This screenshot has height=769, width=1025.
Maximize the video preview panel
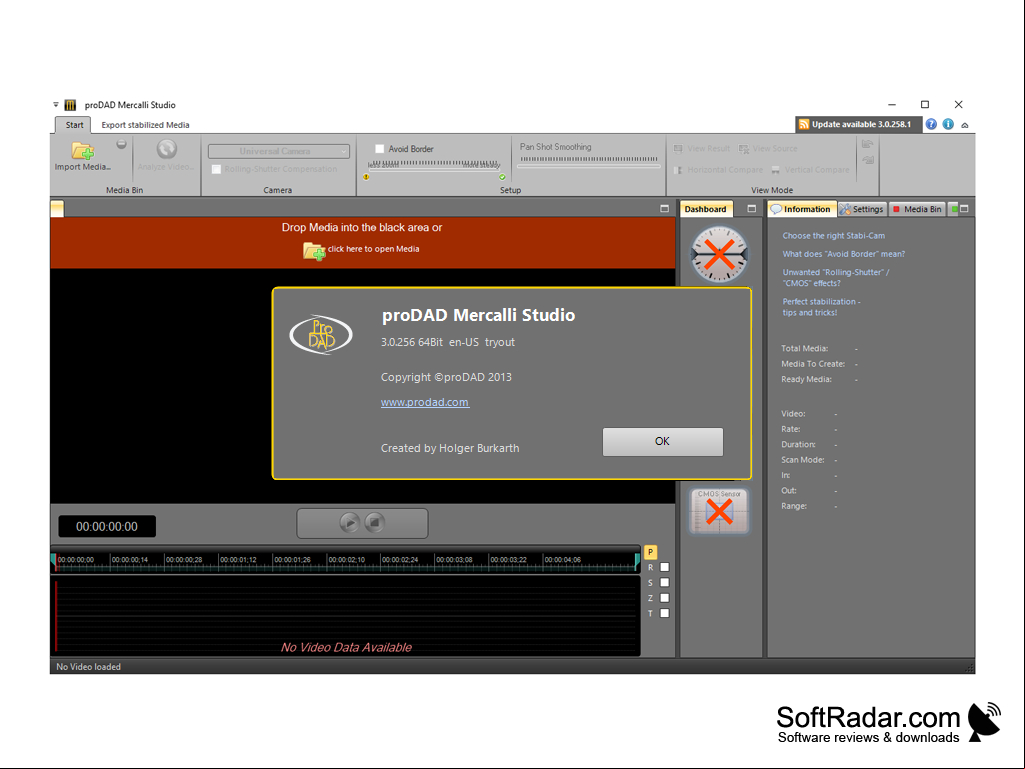(664, 209)
